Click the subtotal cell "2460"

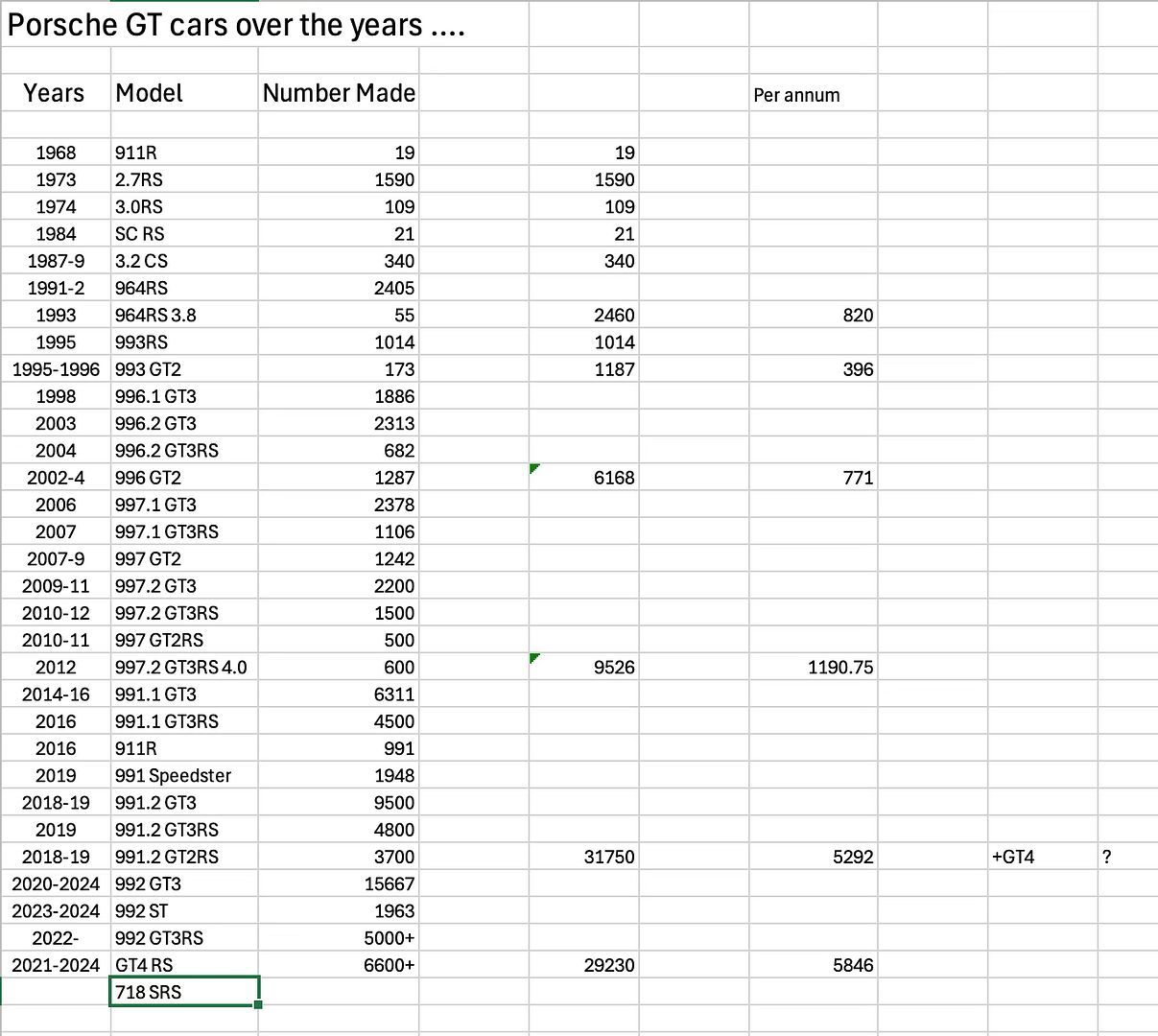(583, 315)
